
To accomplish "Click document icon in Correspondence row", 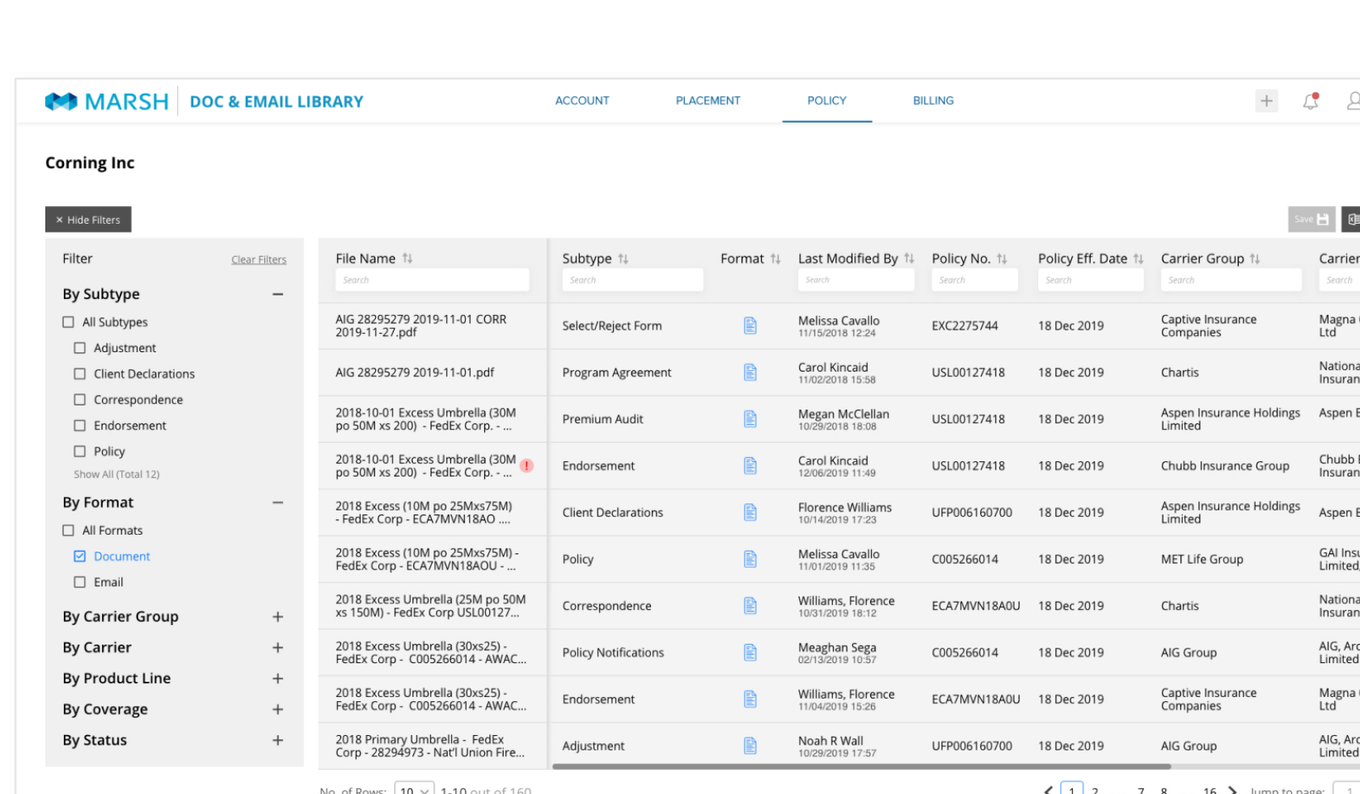I will click(x=750, y=606).
